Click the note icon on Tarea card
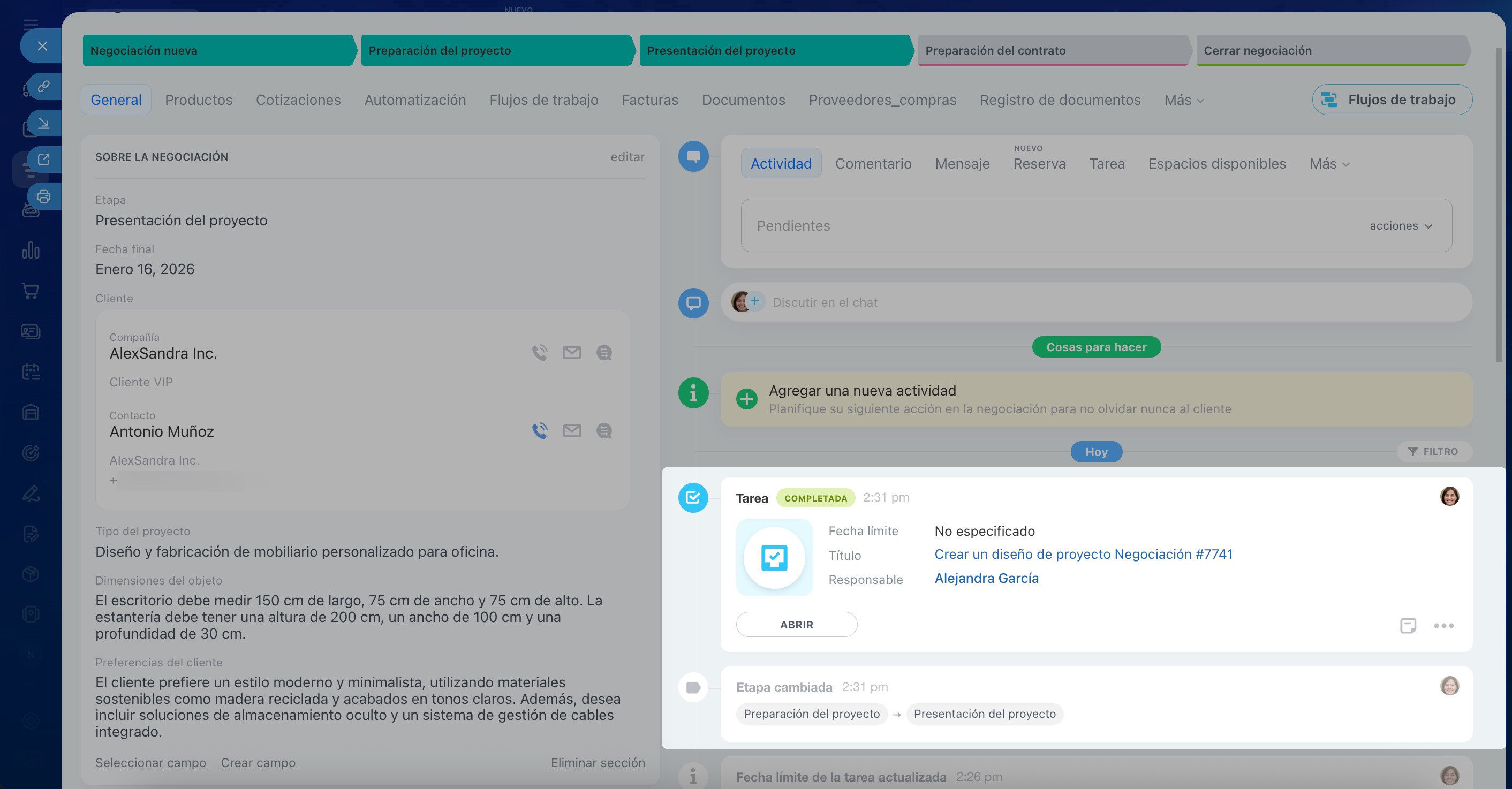The width and height of the screenshot is (1512, 789). tap(1408, 625)
